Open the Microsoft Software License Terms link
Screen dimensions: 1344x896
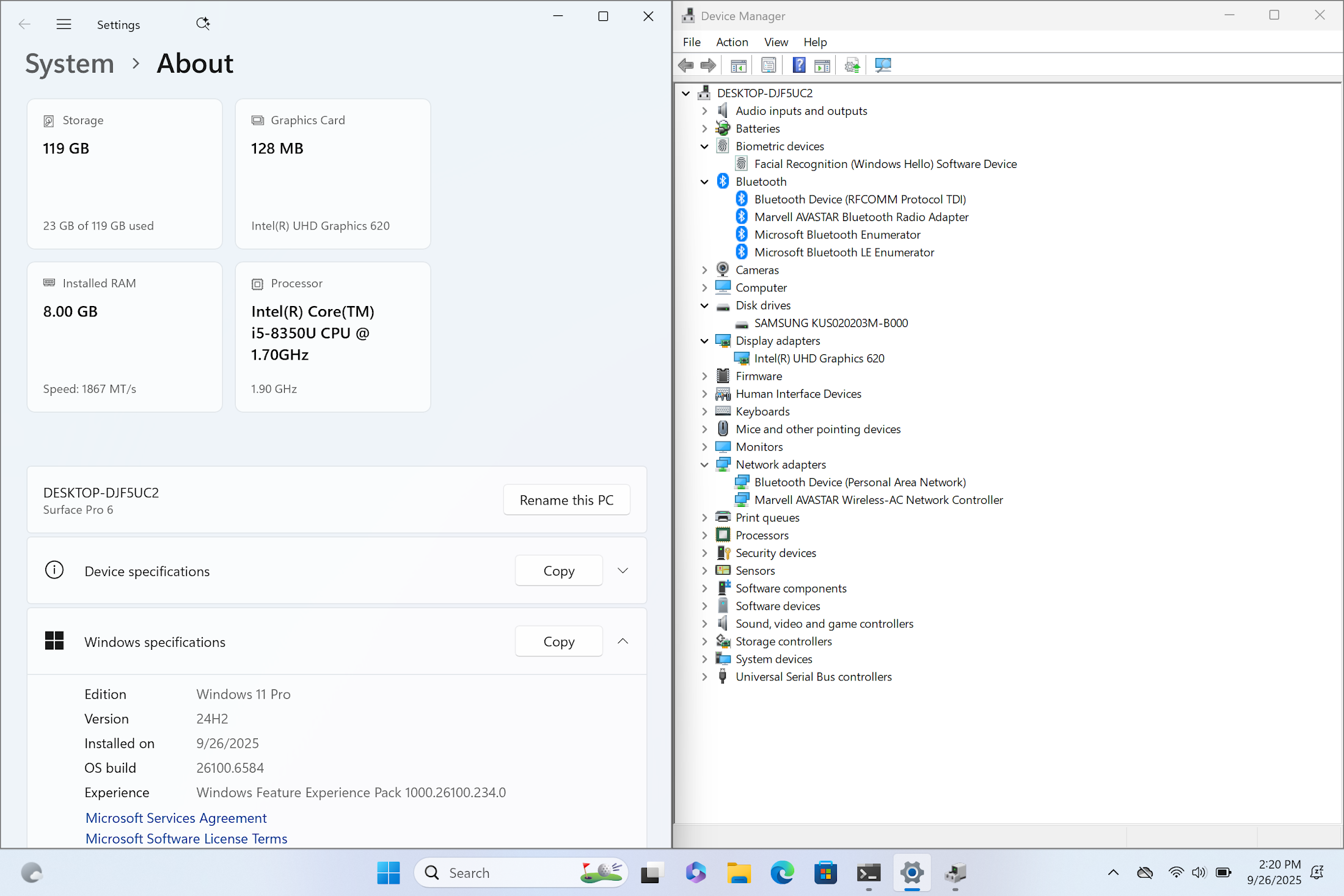pos(186,839)
